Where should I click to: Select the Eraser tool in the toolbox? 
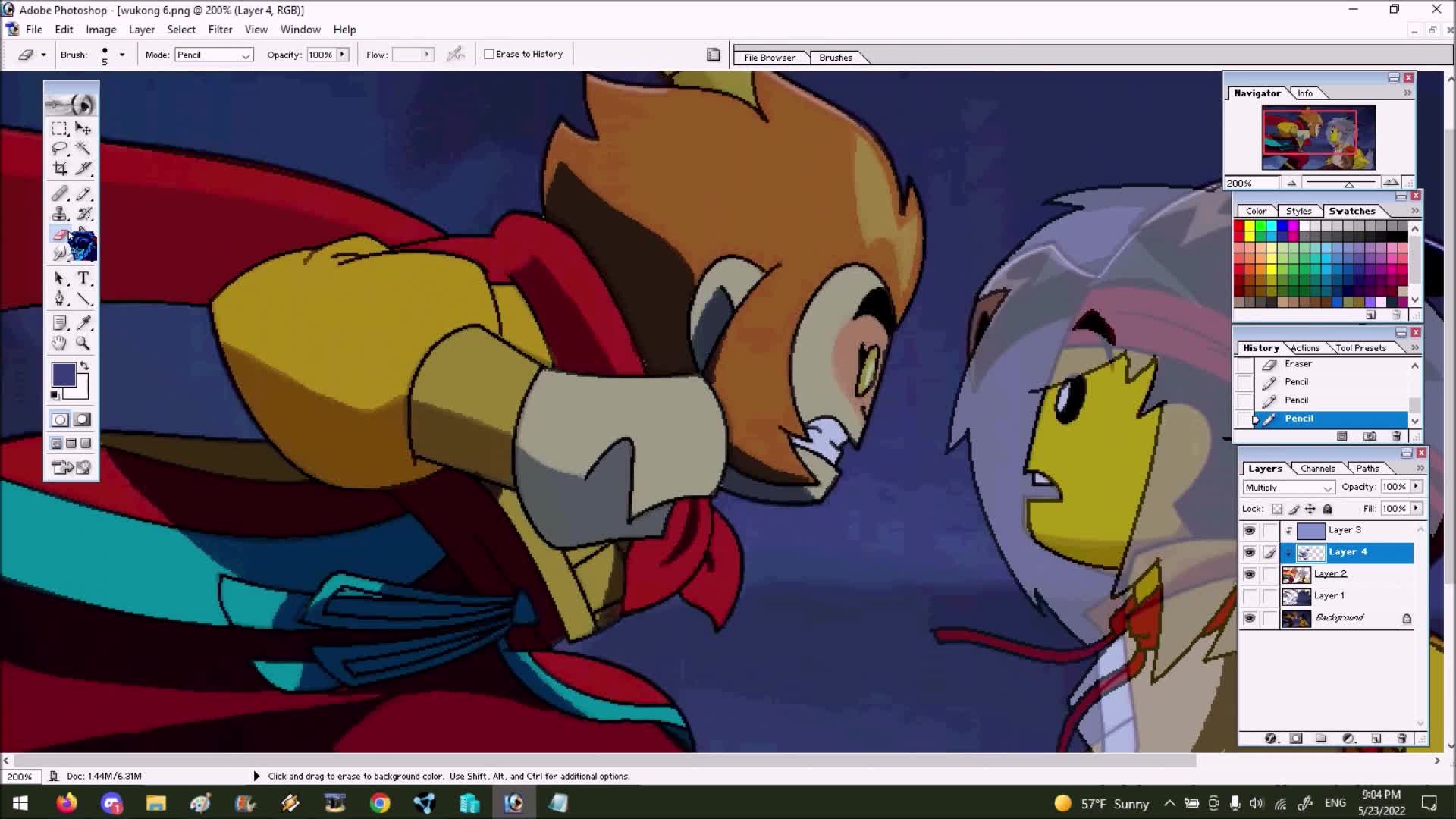pos(59,234)
